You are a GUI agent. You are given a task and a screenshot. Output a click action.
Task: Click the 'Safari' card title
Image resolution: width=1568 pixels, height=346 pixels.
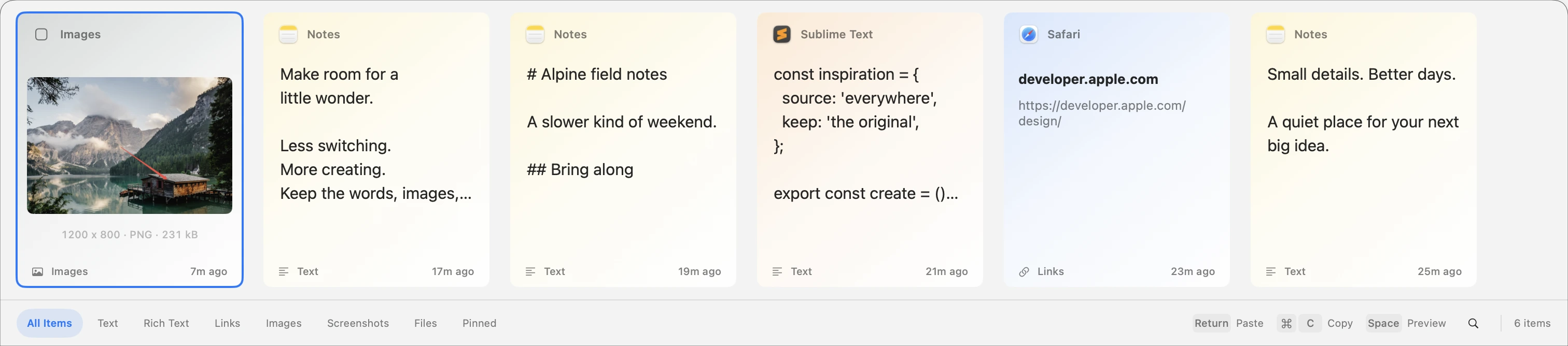pos(1063,35)
